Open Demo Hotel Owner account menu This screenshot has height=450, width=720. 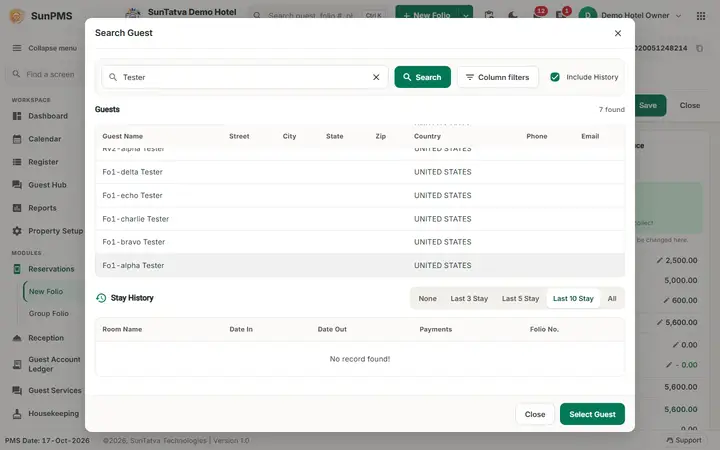click(x=630, y=16)
